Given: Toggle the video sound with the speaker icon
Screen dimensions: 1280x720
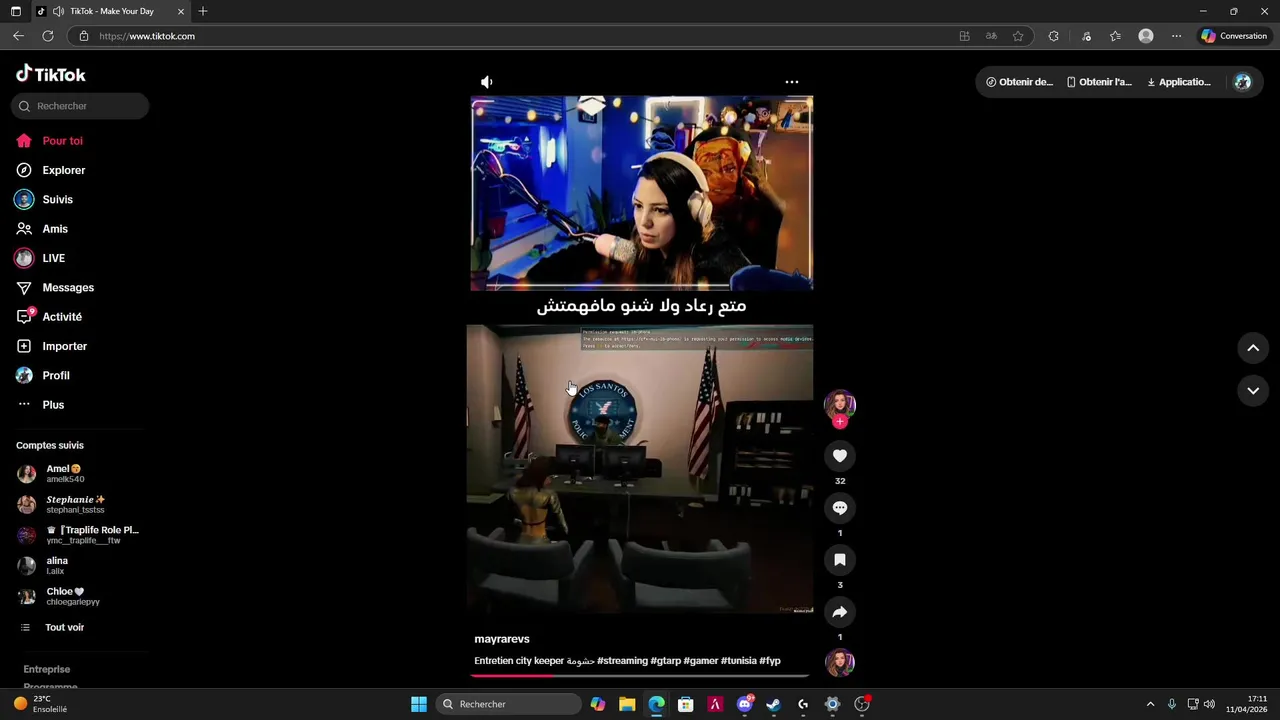Looking at the screenshot, I should point(487,82).
